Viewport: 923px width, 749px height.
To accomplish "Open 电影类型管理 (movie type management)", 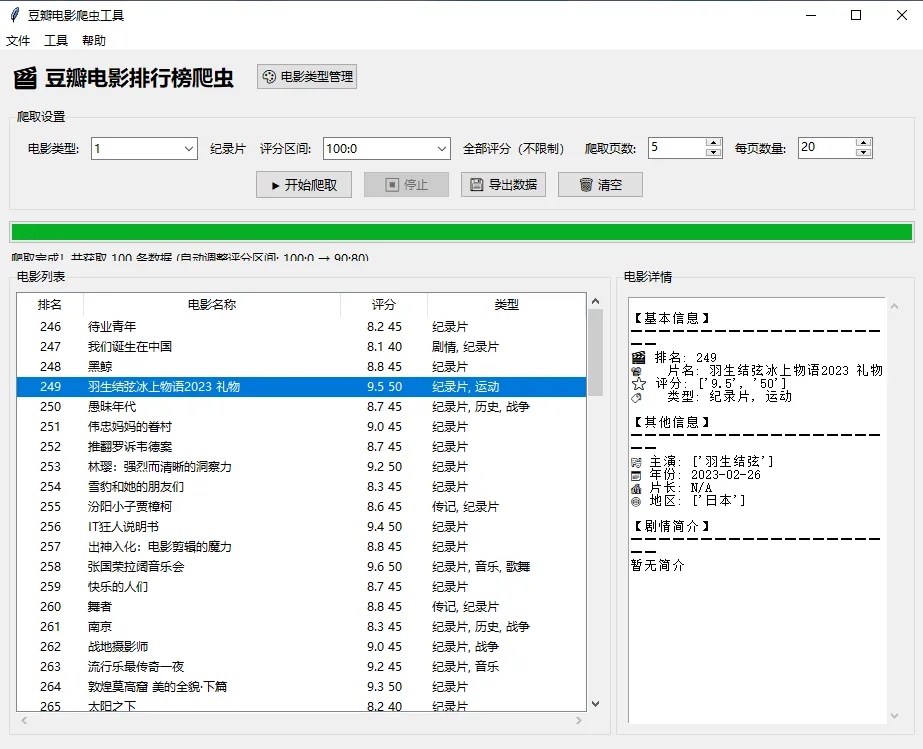I will pos(307,77).
